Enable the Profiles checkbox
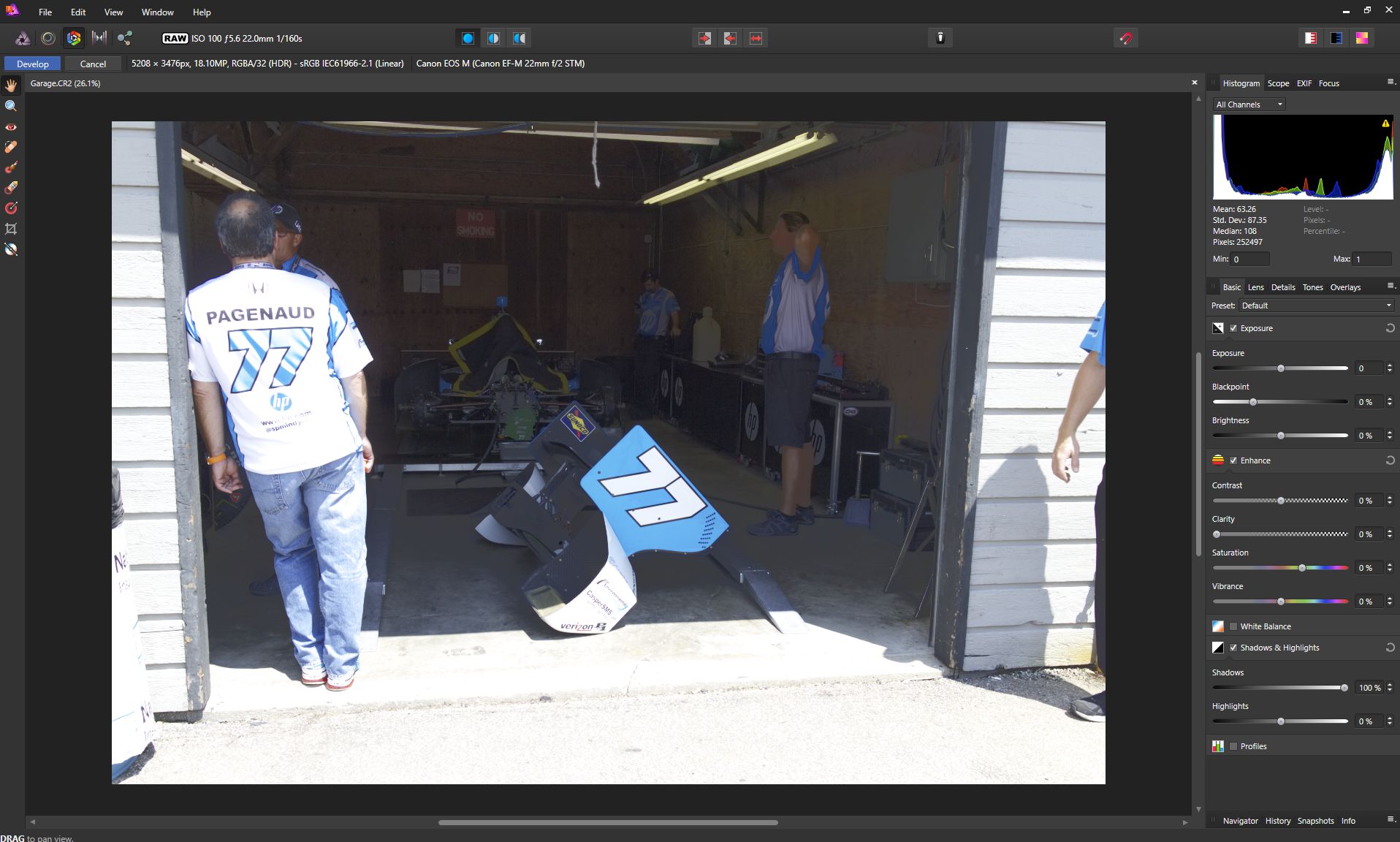 pos(1233,746)
